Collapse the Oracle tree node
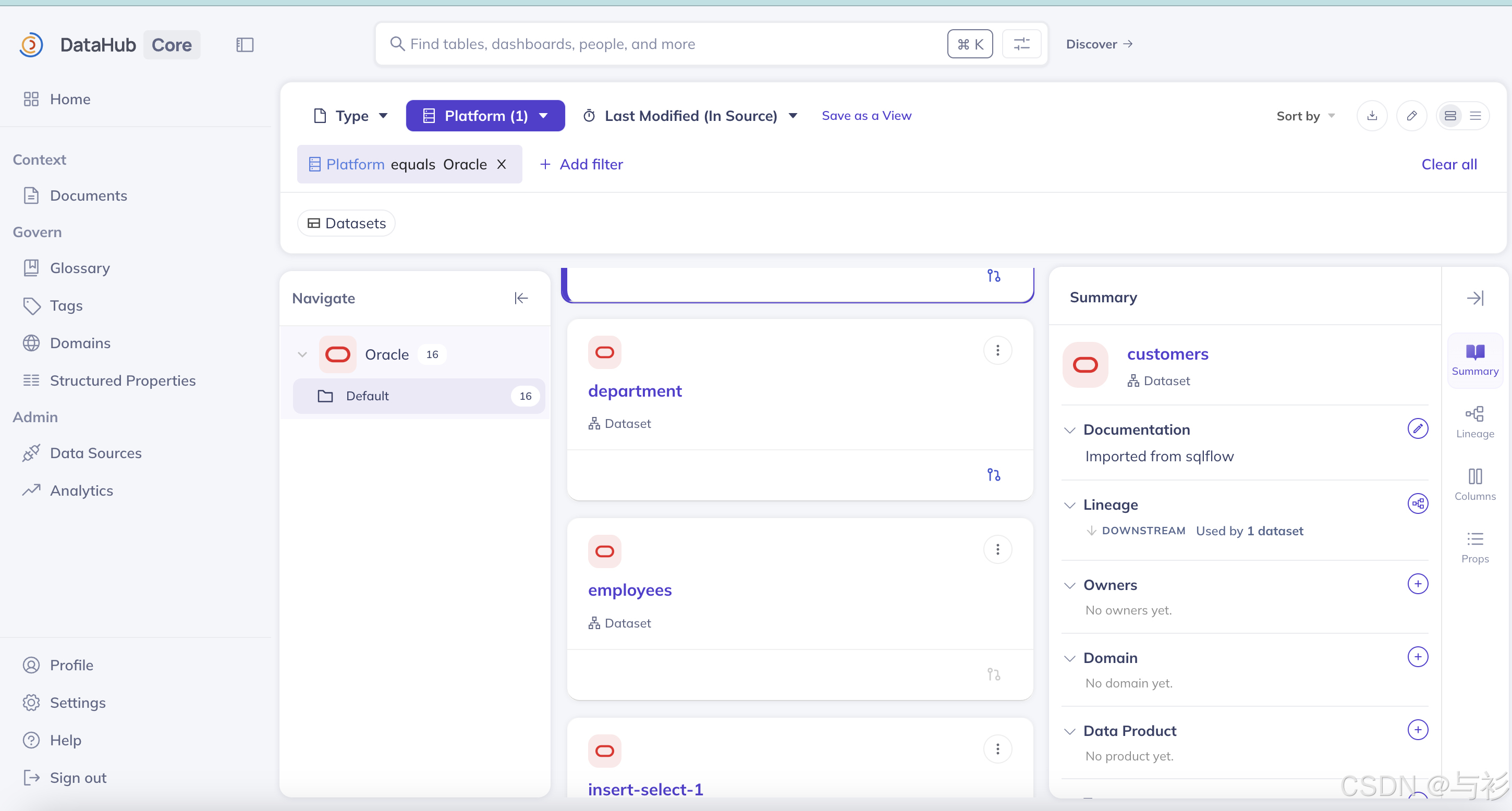 click(x=302, y=354)
